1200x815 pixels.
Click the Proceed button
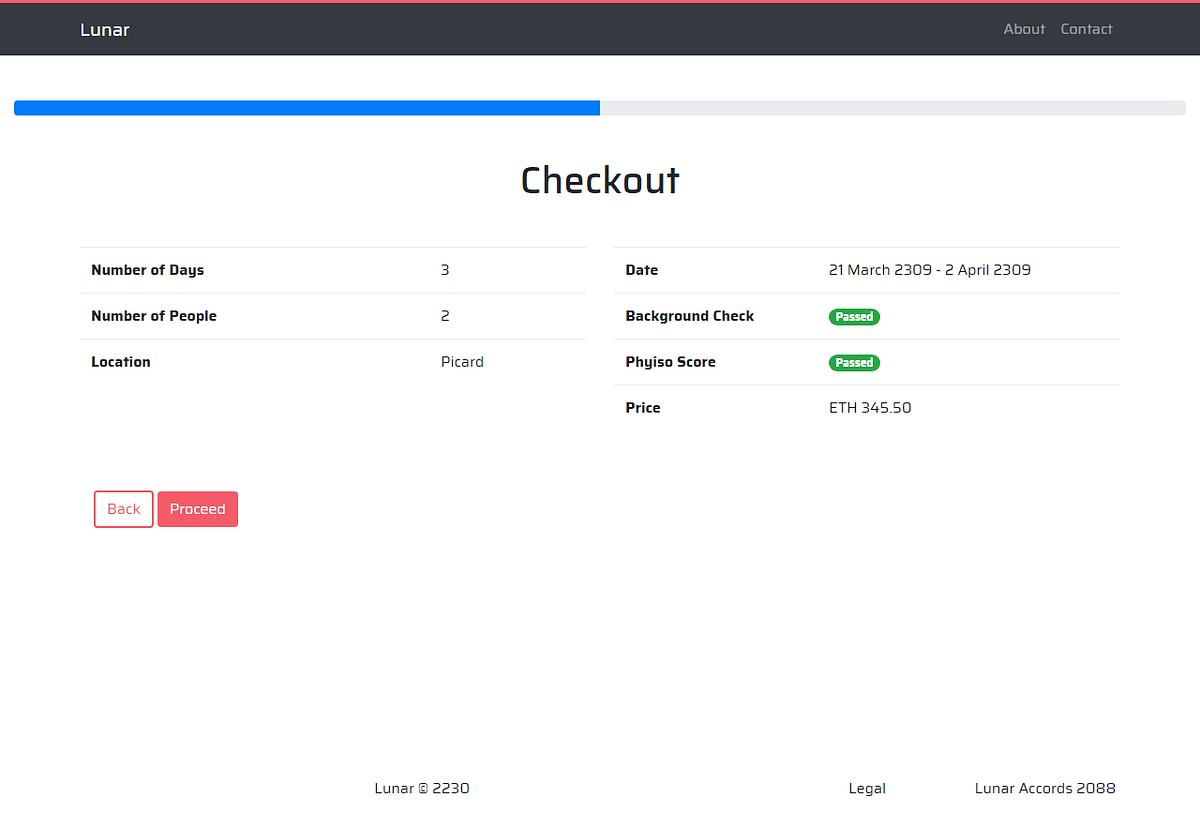197,509
